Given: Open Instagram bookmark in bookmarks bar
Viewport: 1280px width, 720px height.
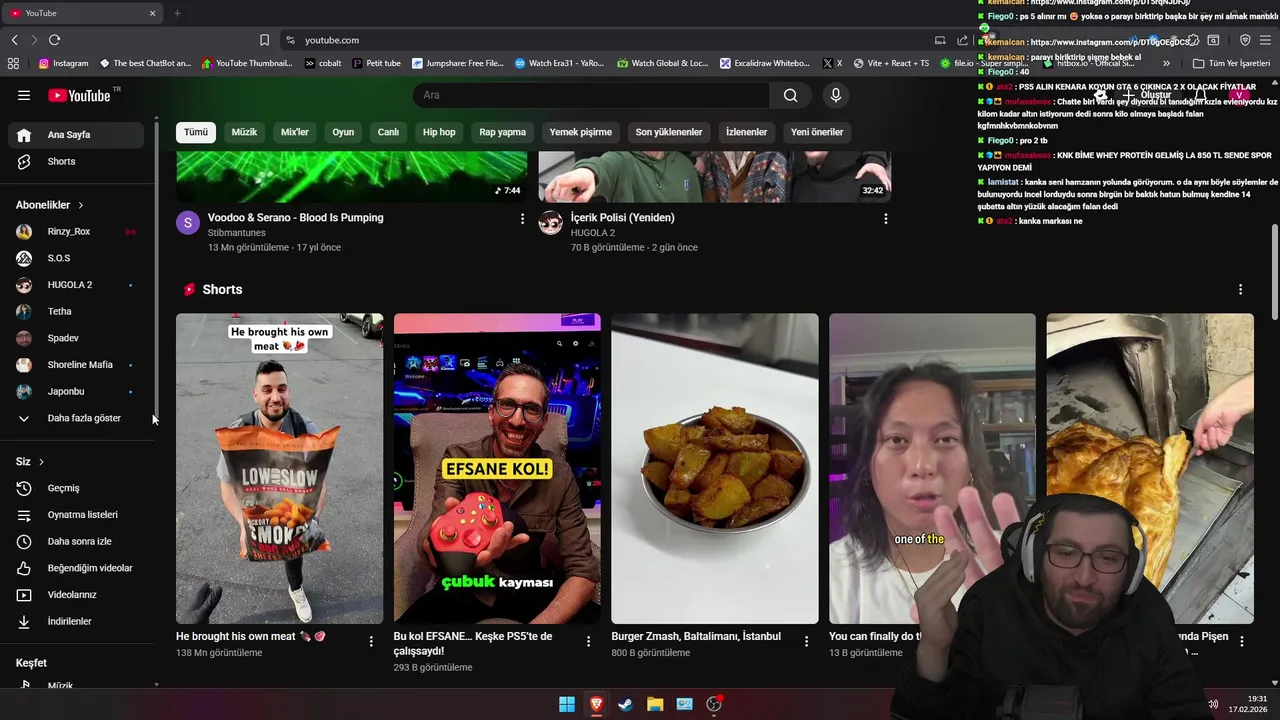Looking at the screenshot, I should coord(63,63).
